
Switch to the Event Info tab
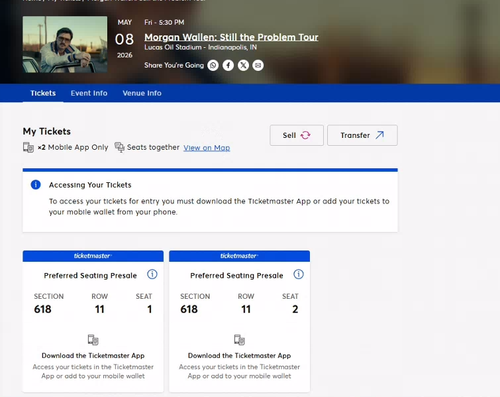89,93
